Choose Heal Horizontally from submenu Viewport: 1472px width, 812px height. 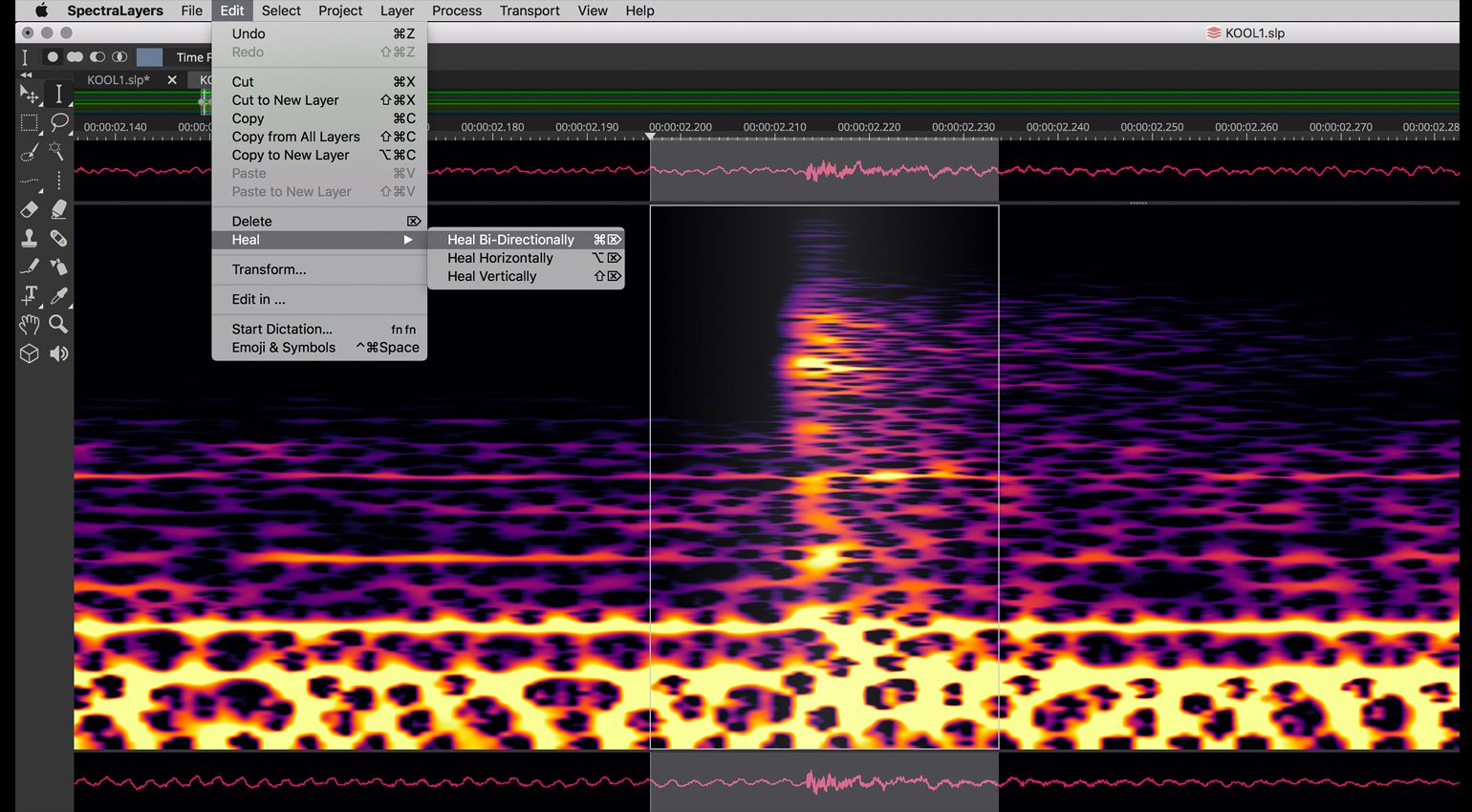pos(526,258)
